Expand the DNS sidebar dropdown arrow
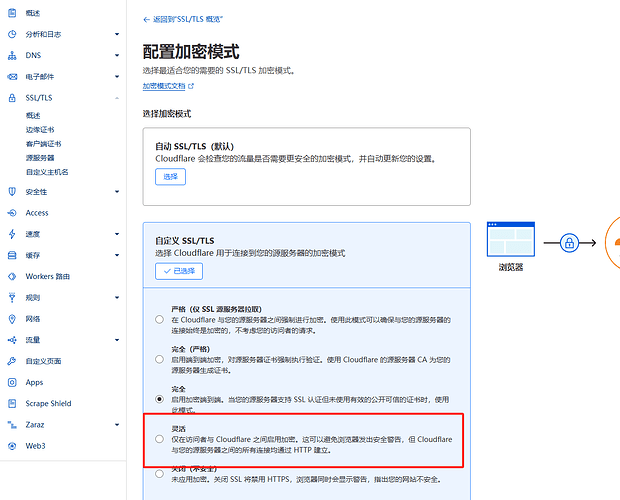Image resolution: width=620 pixels, height=500 pixels. [117, 55]
